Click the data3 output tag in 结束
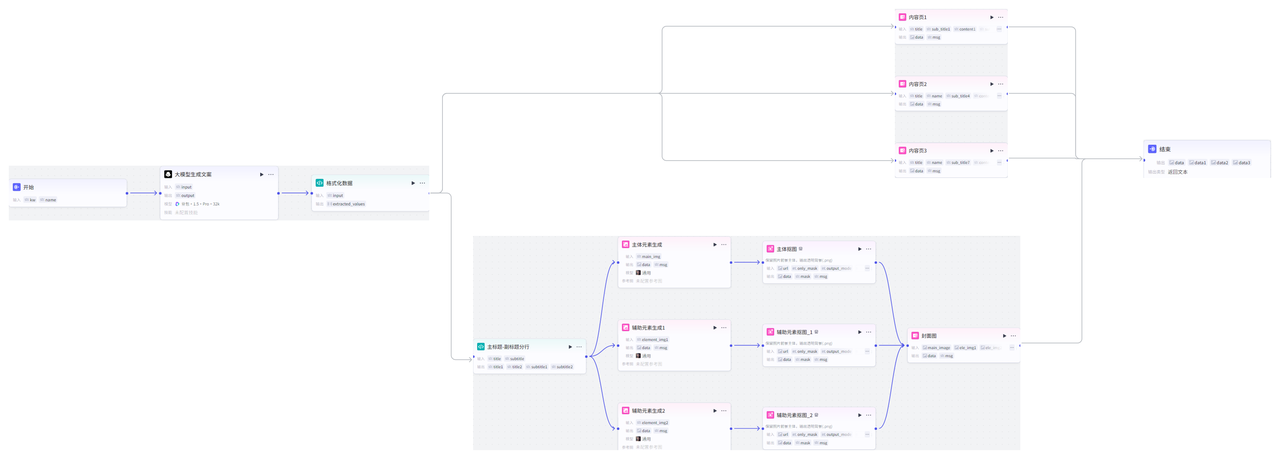Screen dimensions: 1280x459 click(x=1242, y=162)
